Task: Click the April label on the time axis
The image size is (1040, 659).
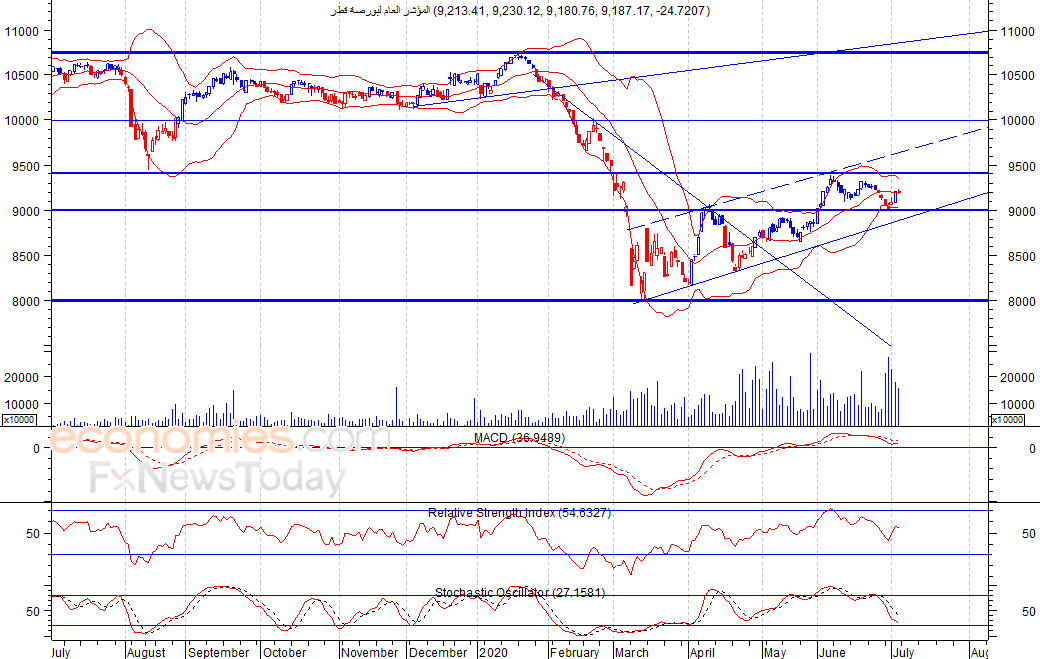Action: [x=702, y=652]
